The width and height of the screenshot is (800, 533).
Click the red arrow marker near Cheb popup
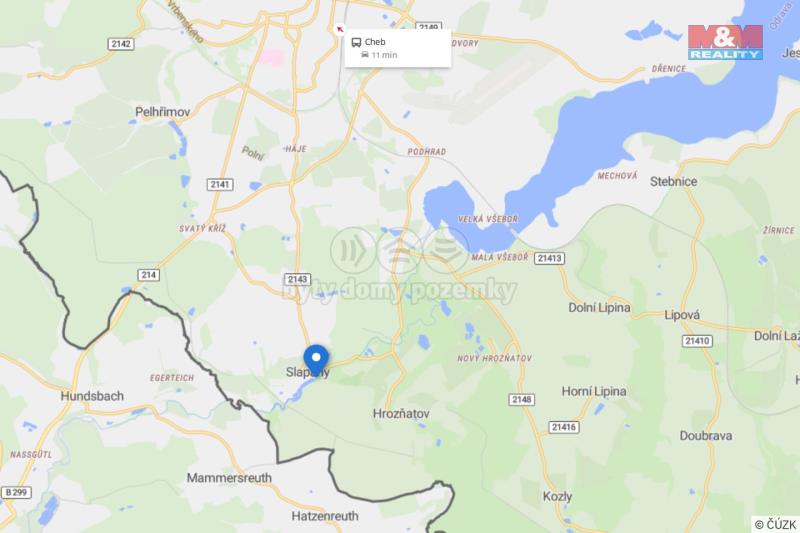point(339,29)
